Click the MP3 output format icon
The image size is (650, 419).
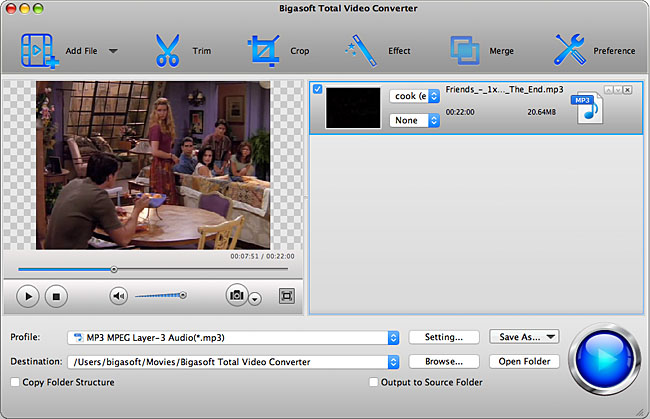(x=587, y=108)
